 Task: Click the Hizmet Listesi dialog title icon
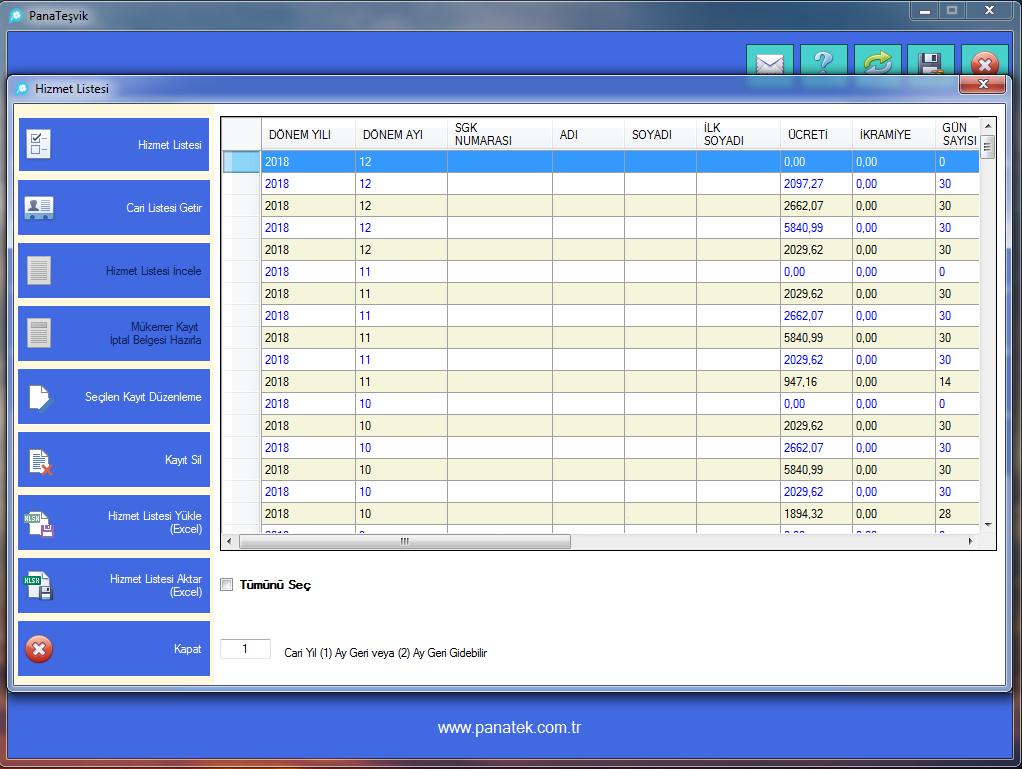[x=22, y=89]
